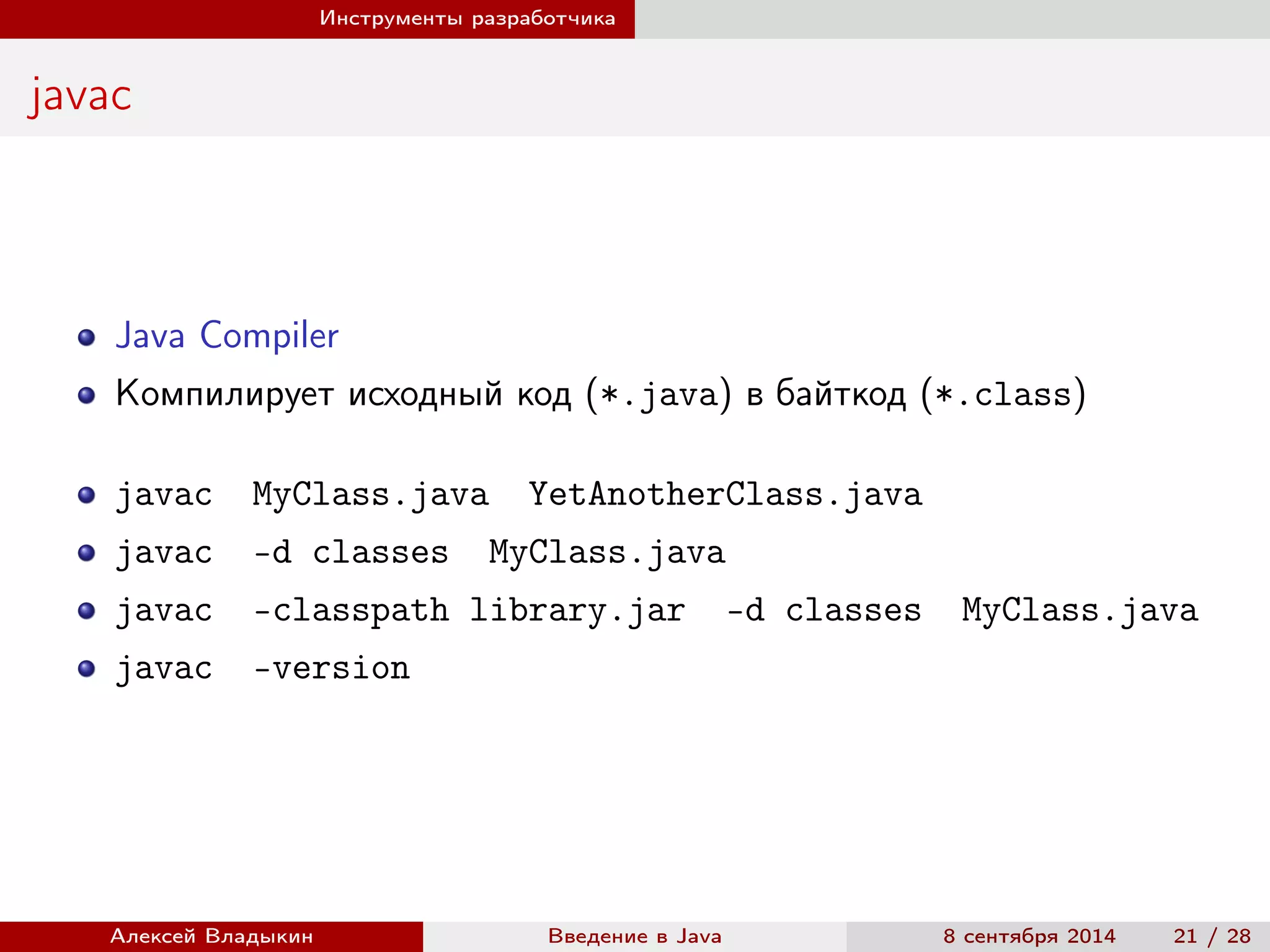Click 'YetAnotherClass.java' in first command
Viewport: 1270px width, 952px height.
726,495
